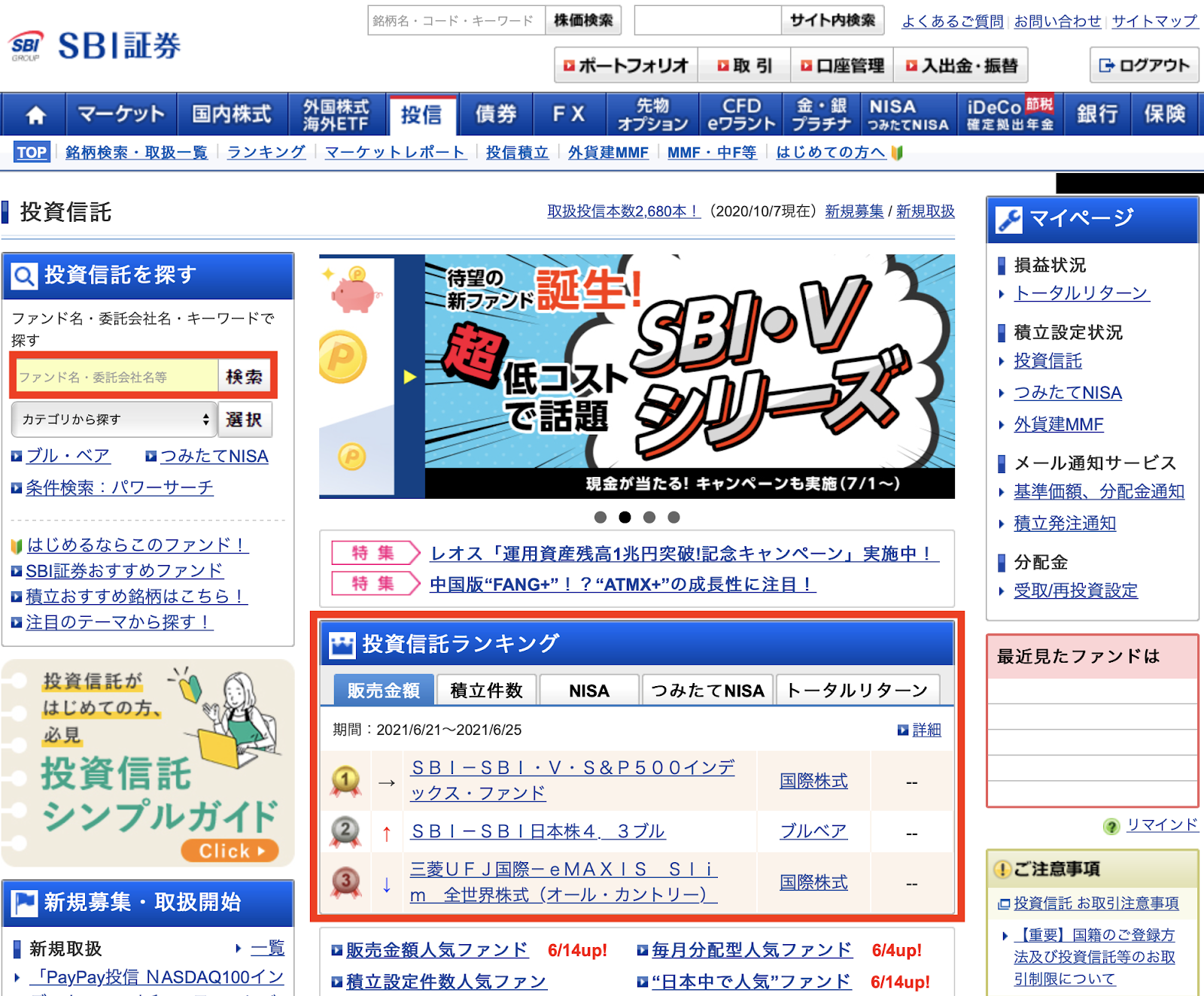
Task: Switch to the トータルリターン ranking tab
Action: [x=858, y=690]
